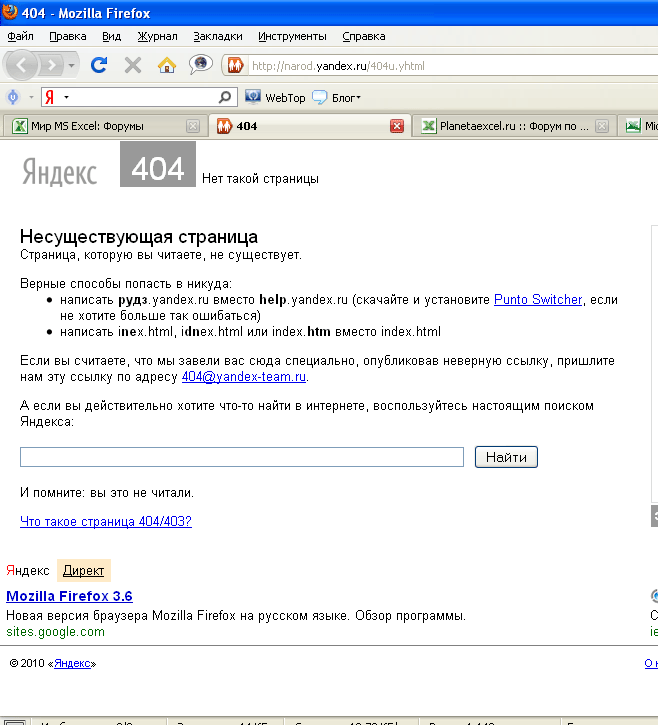
Task: Open the Правка menu
Action: 68,36
